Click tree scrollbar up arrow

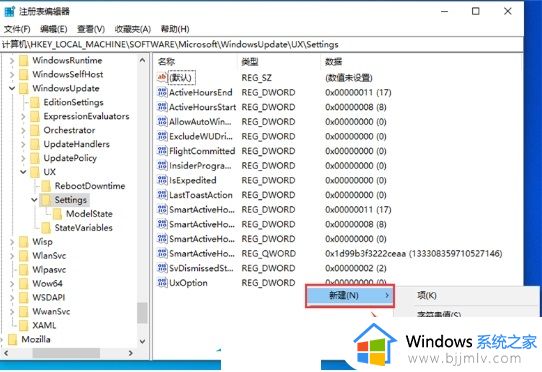click(x=142, y=61)
